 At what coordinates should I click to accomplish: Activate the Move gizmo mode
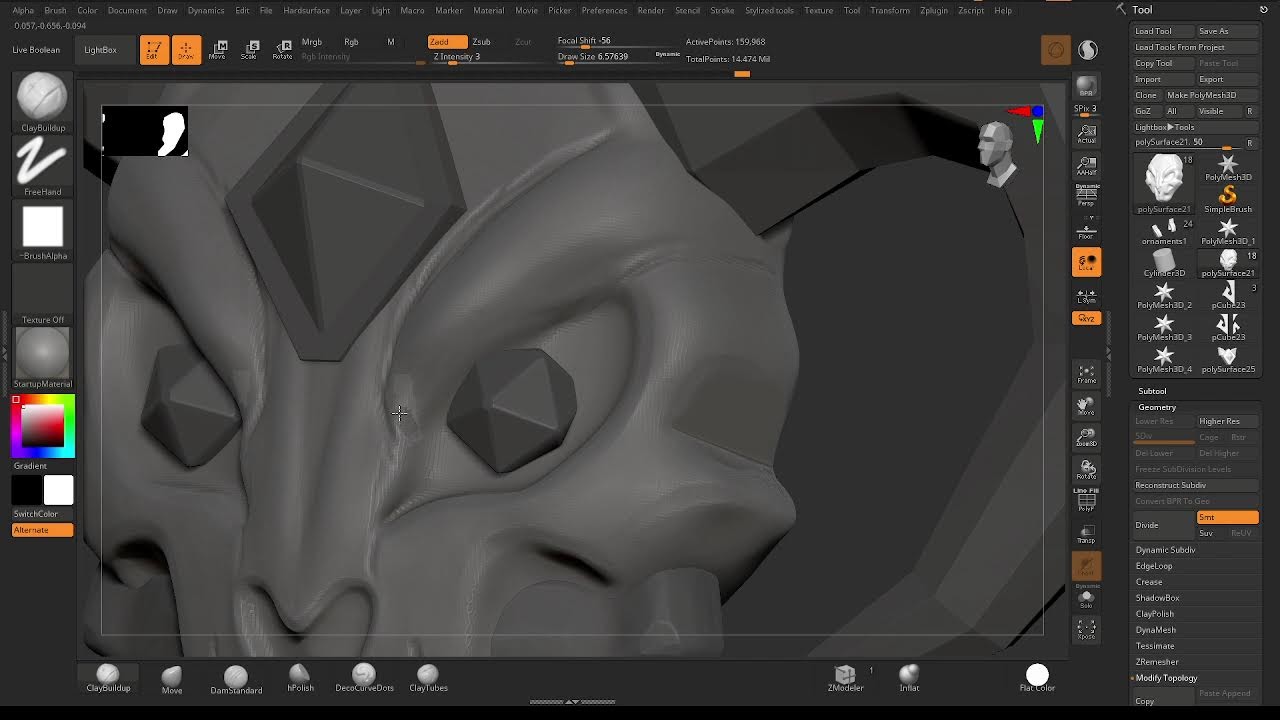point(218,49)
